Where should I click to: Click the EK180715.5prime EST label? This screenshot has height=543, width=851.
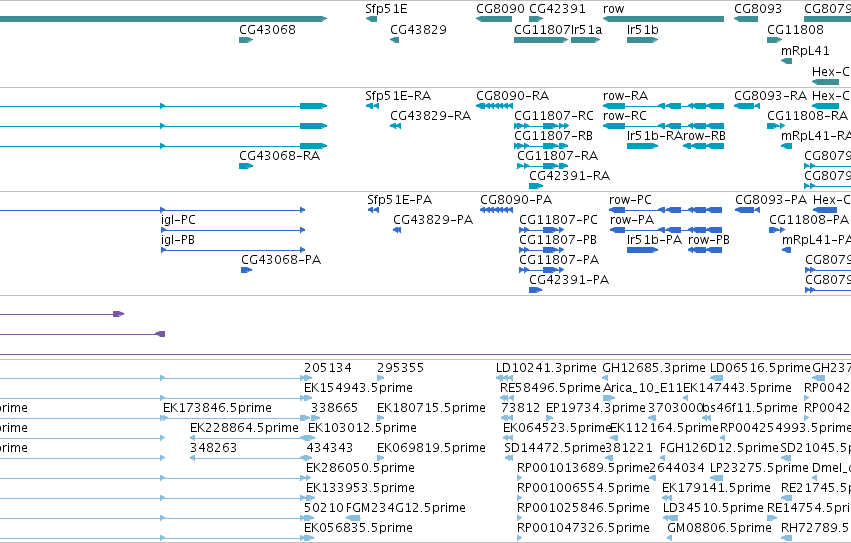tap(431, 408)
